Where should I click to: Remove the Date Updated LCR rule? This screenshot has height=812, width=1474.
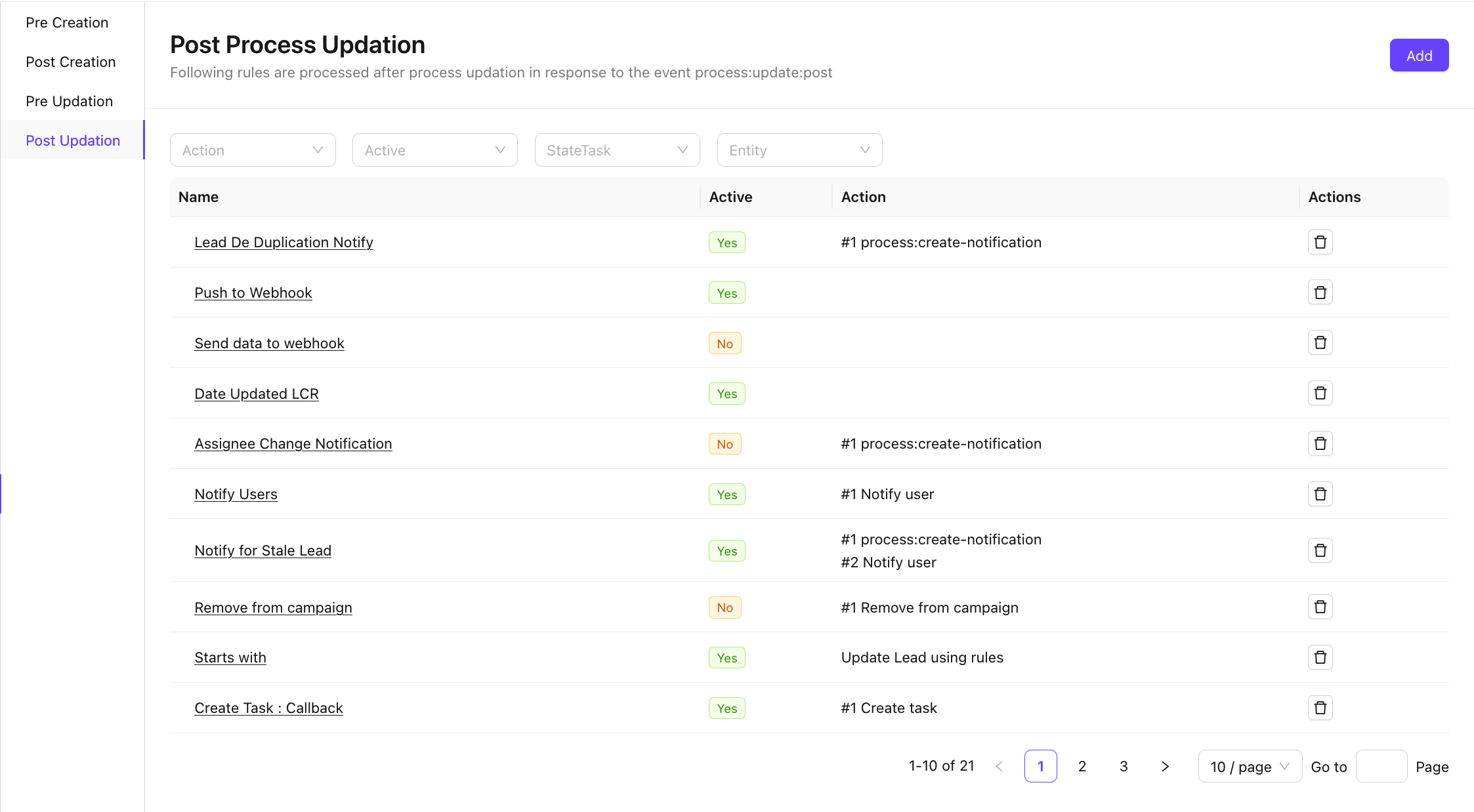[1320, 394]
